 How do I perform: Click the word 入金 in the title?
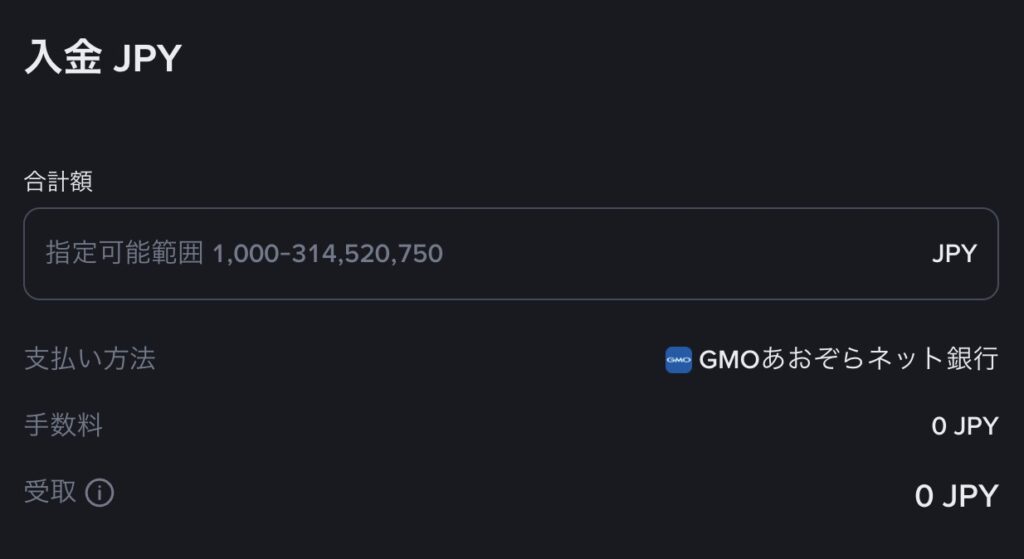[62, 59]
